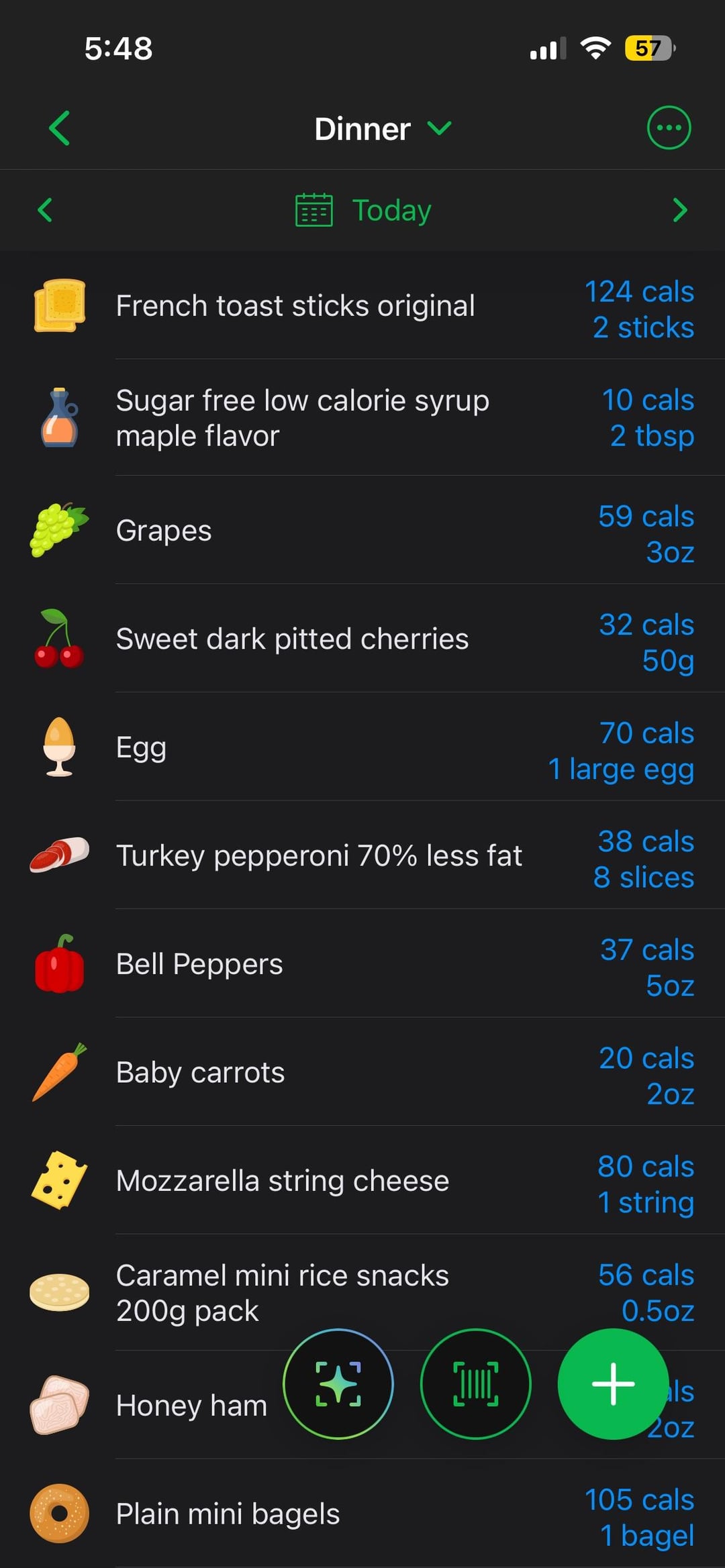The height and width of the screenshot is (1568, 725).
Task: Open the Egg food entry
Action: pyautogui.click(x=141, y=747)
